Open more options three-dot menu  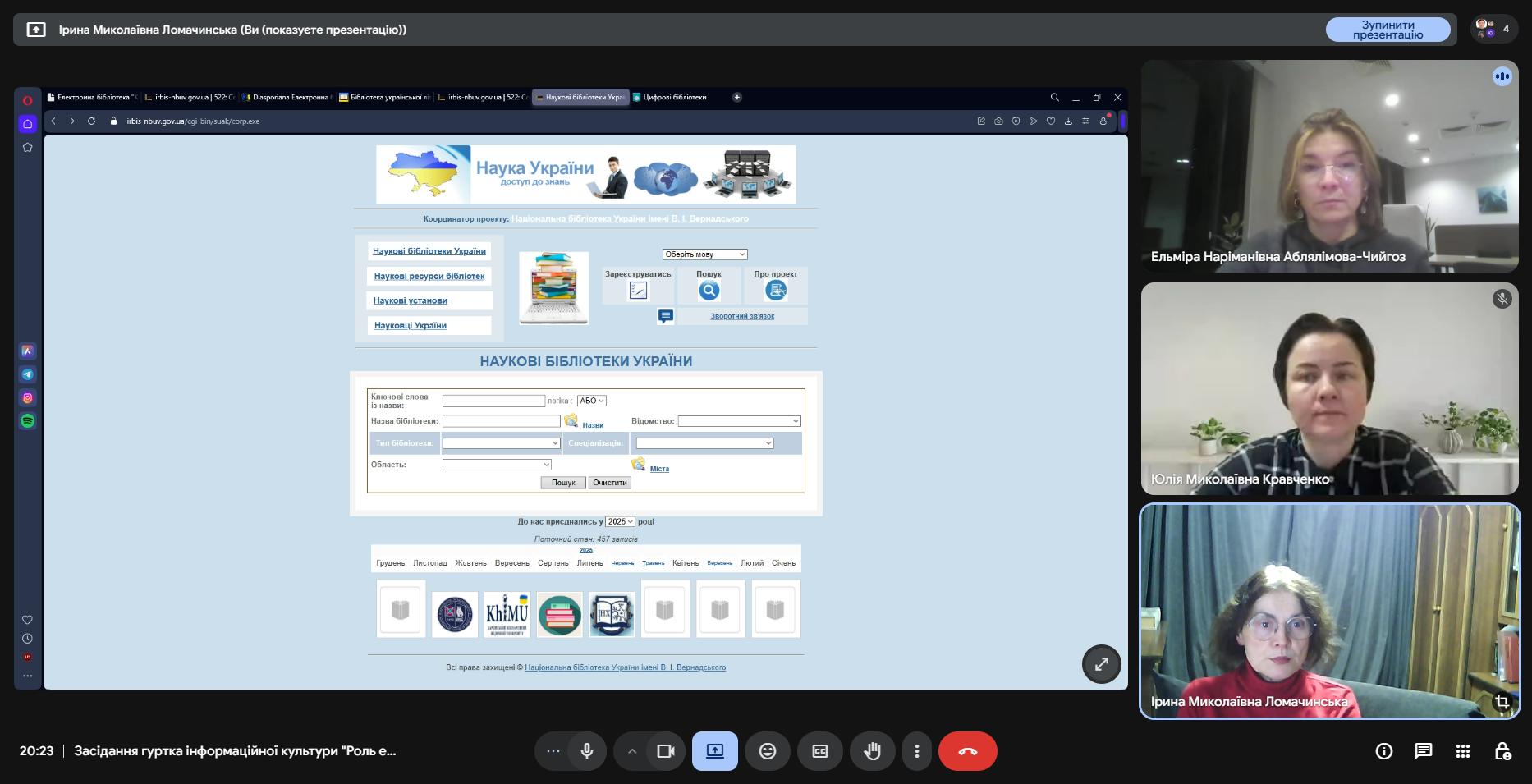coord(916,751)
